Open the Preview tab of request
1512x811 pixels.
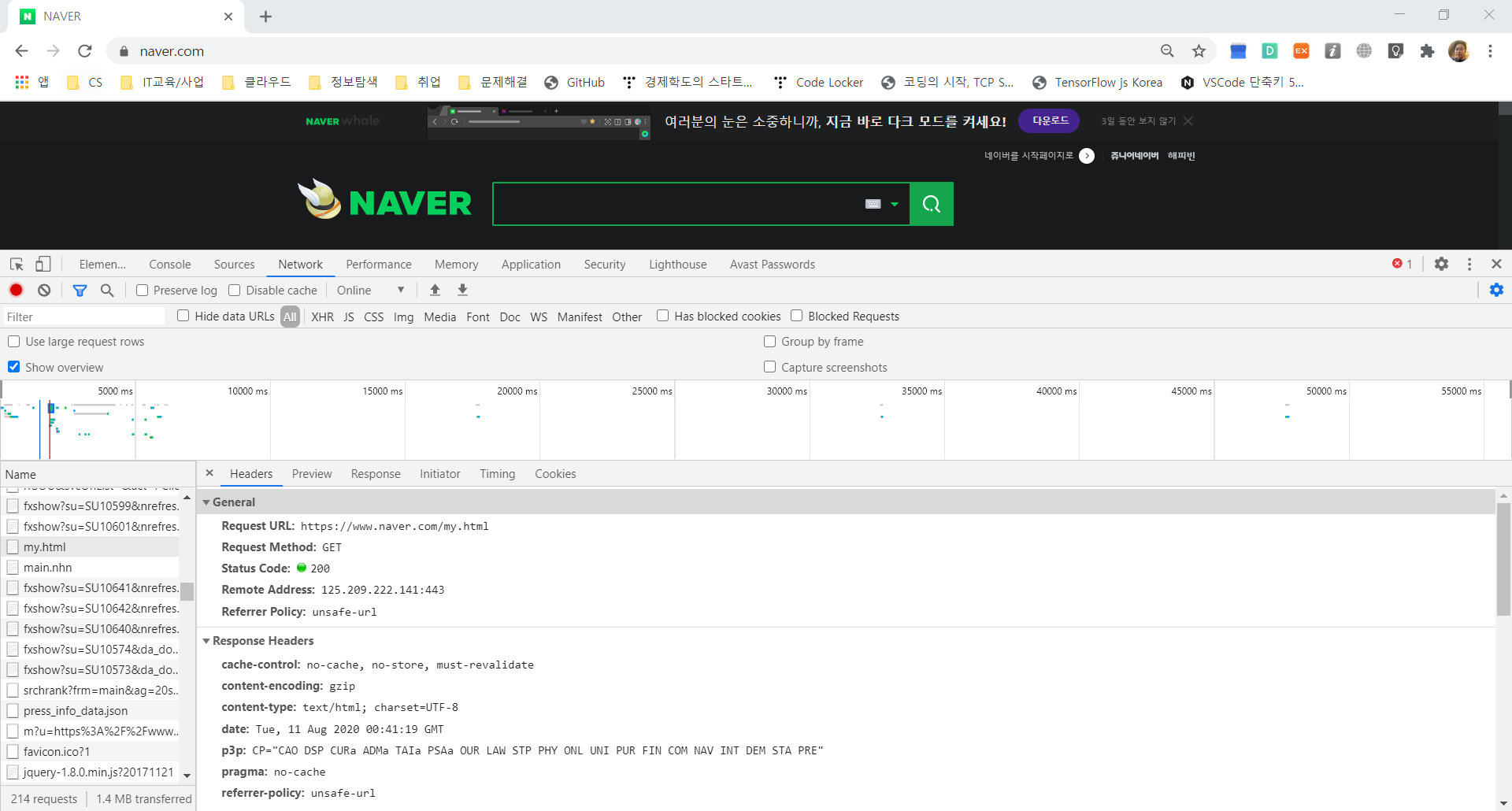[312, 474]
